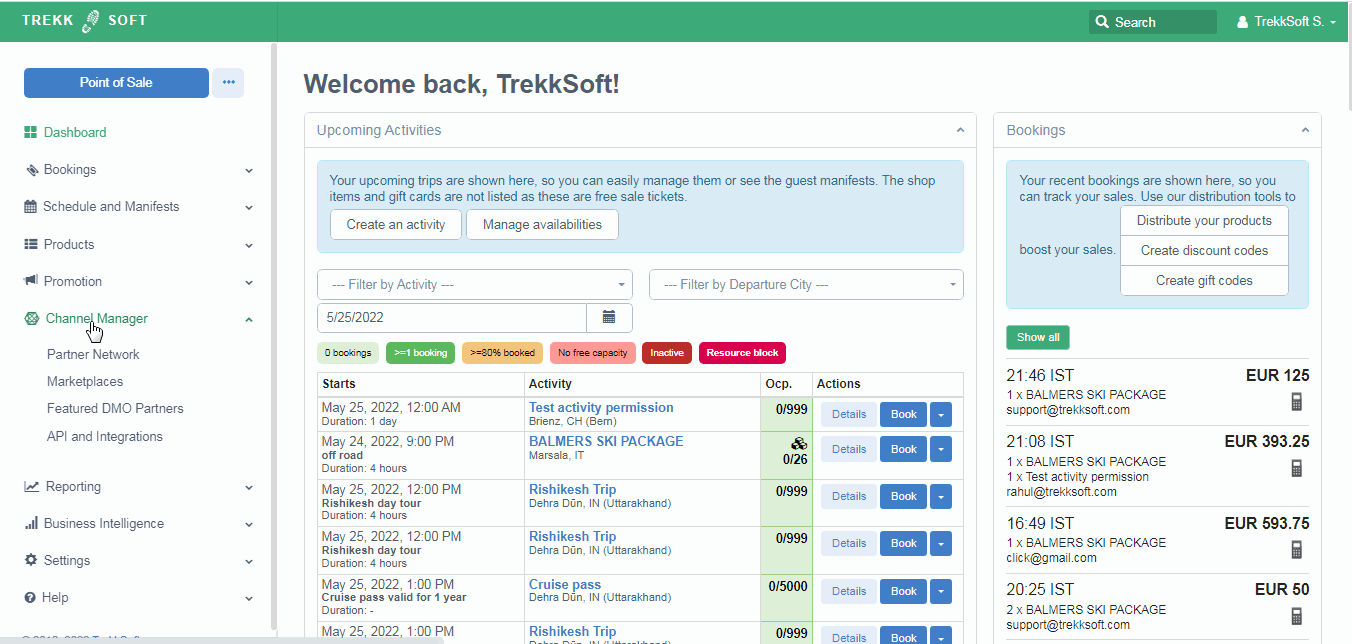
Task: Click the 0 bookings legend swatch
Action: [x=348, y=353]
